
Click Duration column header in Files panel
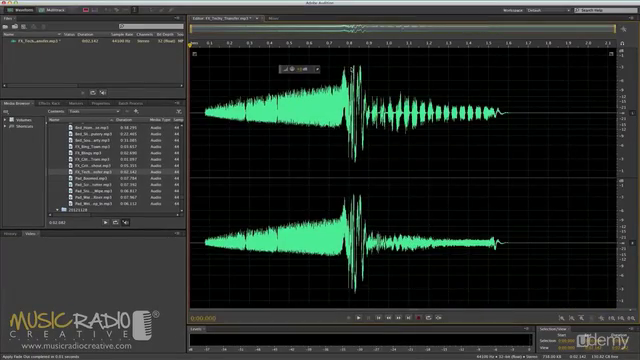pos(86,34)
